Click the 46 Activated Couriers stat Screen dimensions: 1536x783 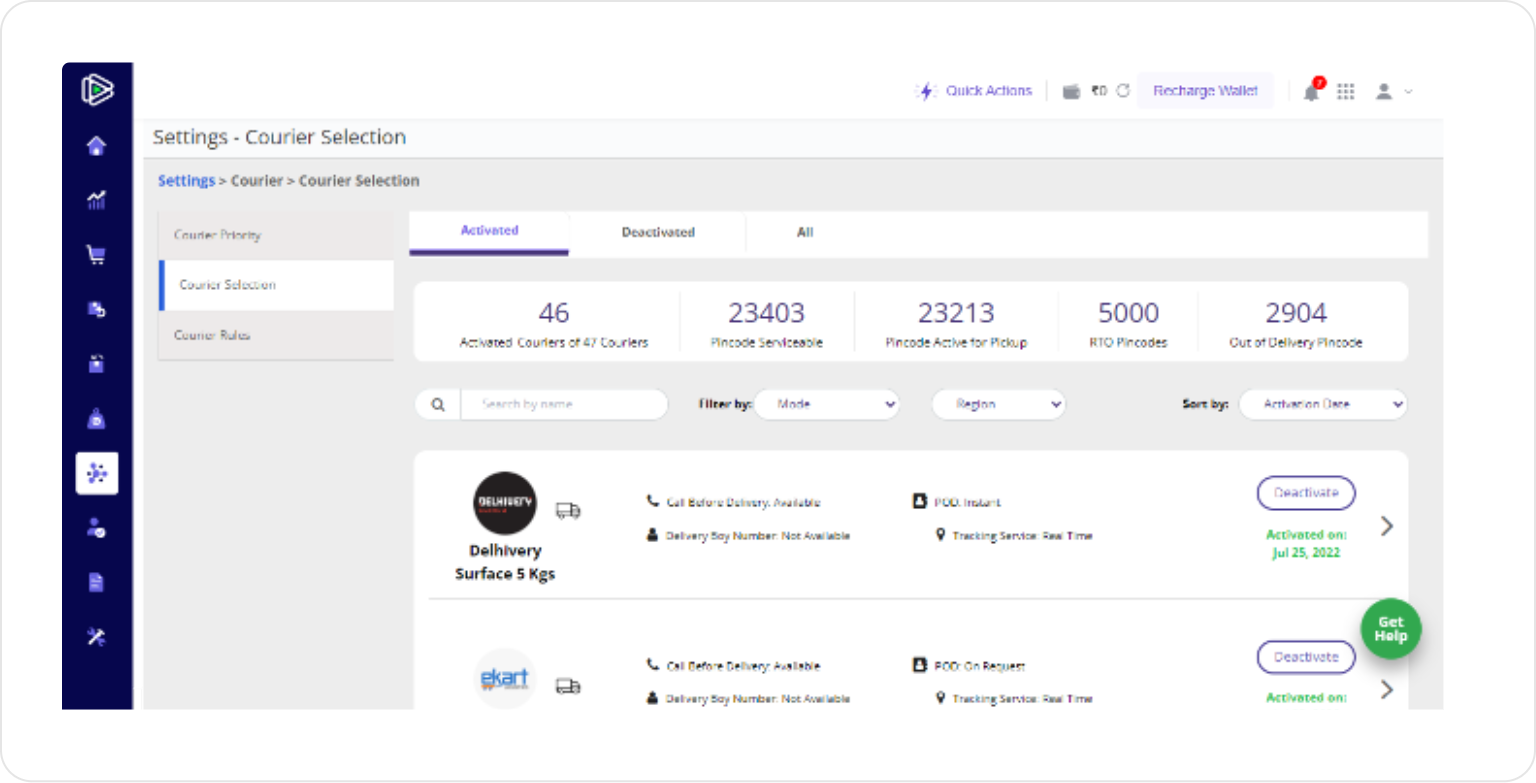pyautogui.click(x=553, y=324)
